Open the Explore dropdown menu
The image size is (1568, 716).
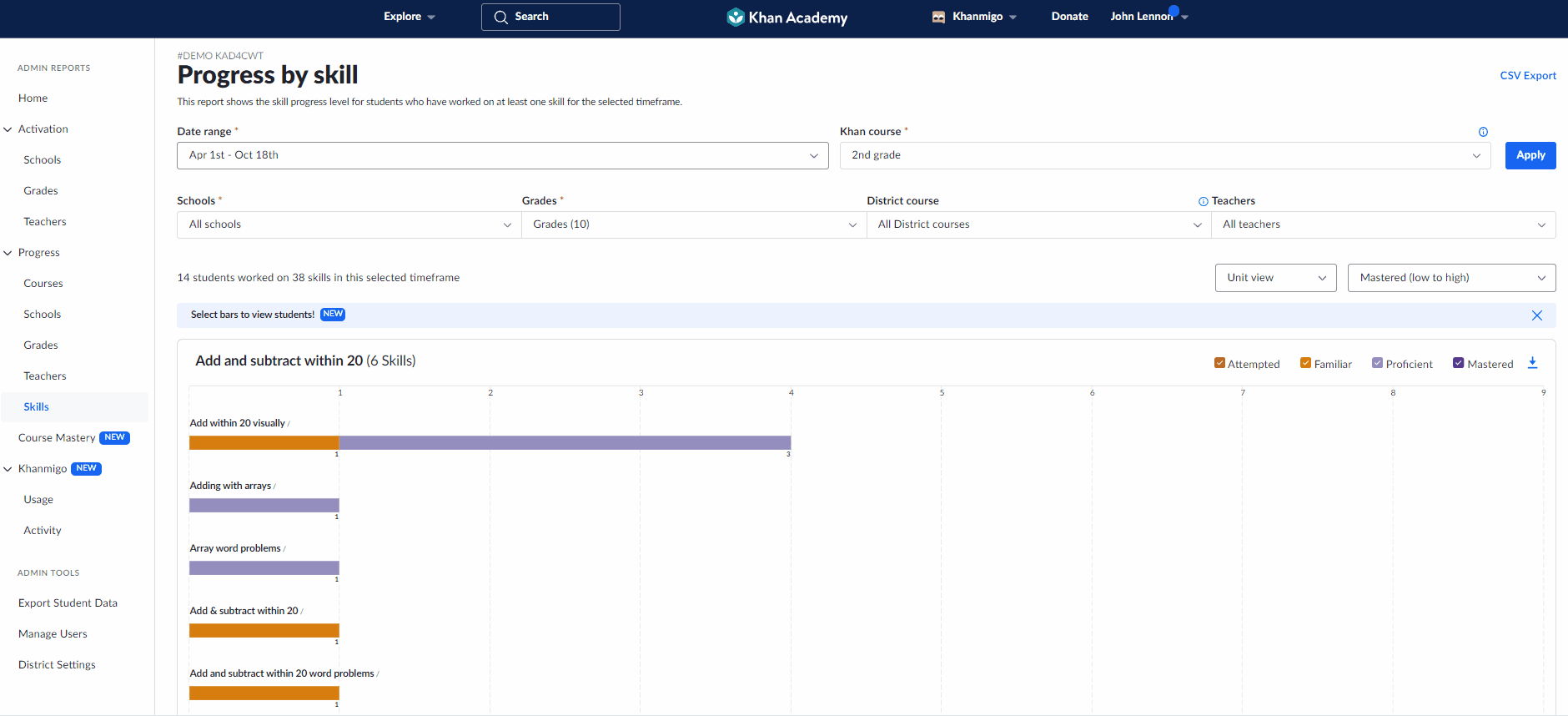click(409, 17)
